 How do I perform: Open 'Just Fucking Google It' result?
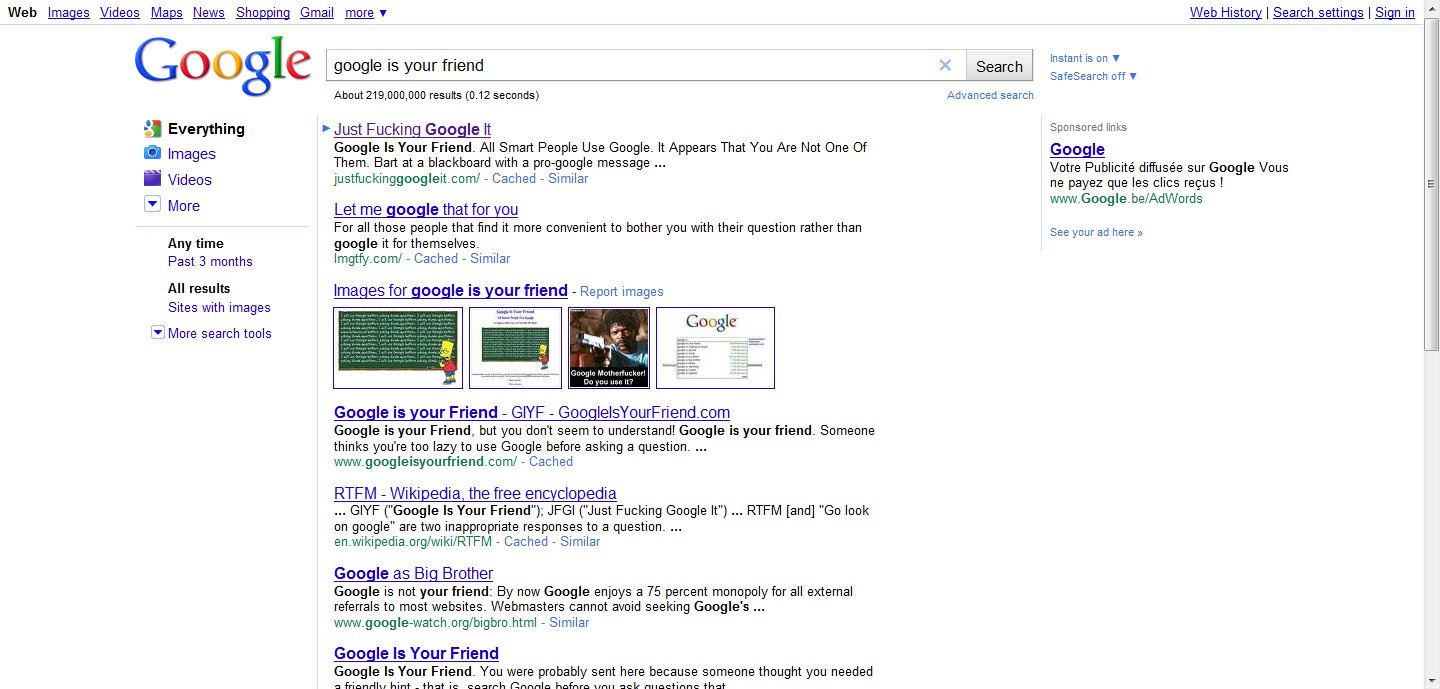click(x=412, y=129)
